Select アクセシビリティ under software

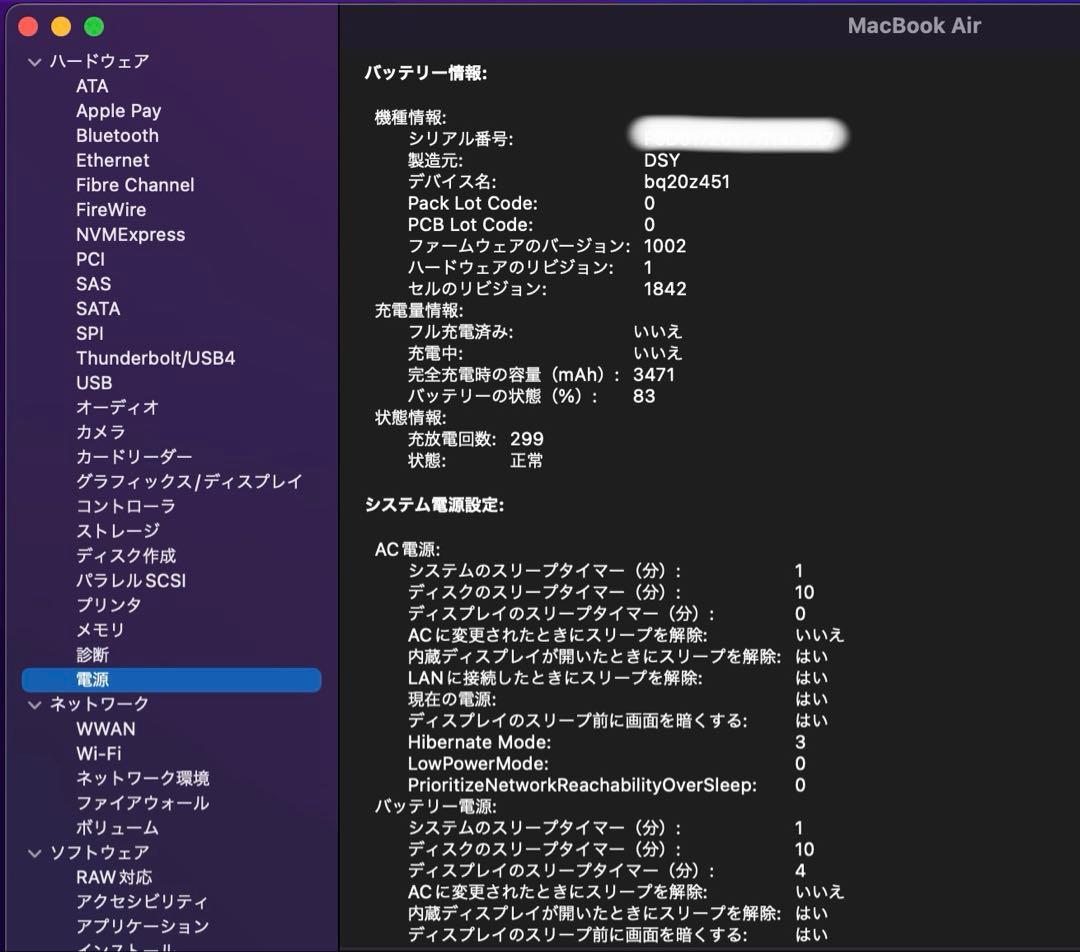tap(142, 902)
